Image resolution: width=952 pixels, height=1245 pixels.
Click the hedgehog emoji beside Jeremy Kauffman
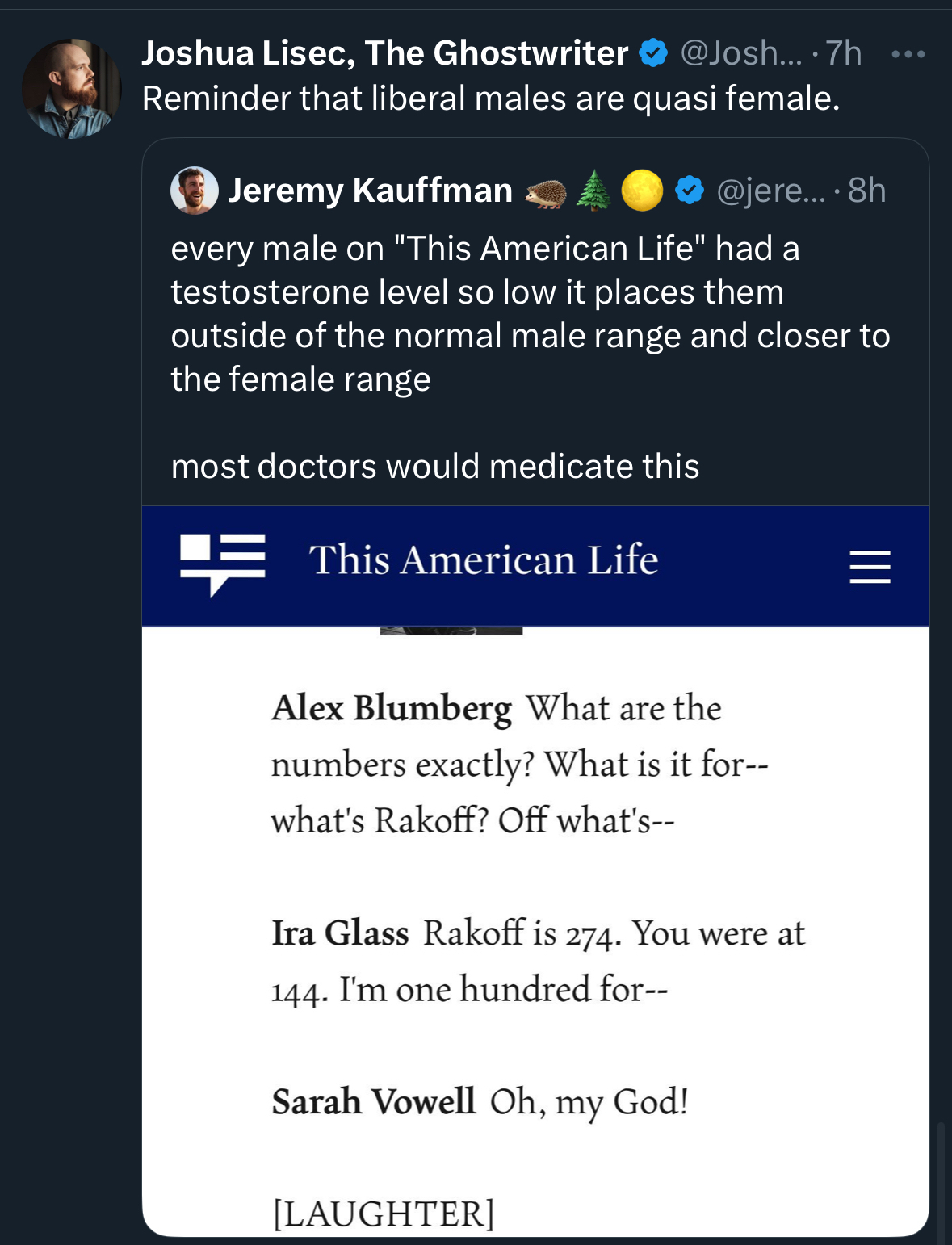pos(545,193)
